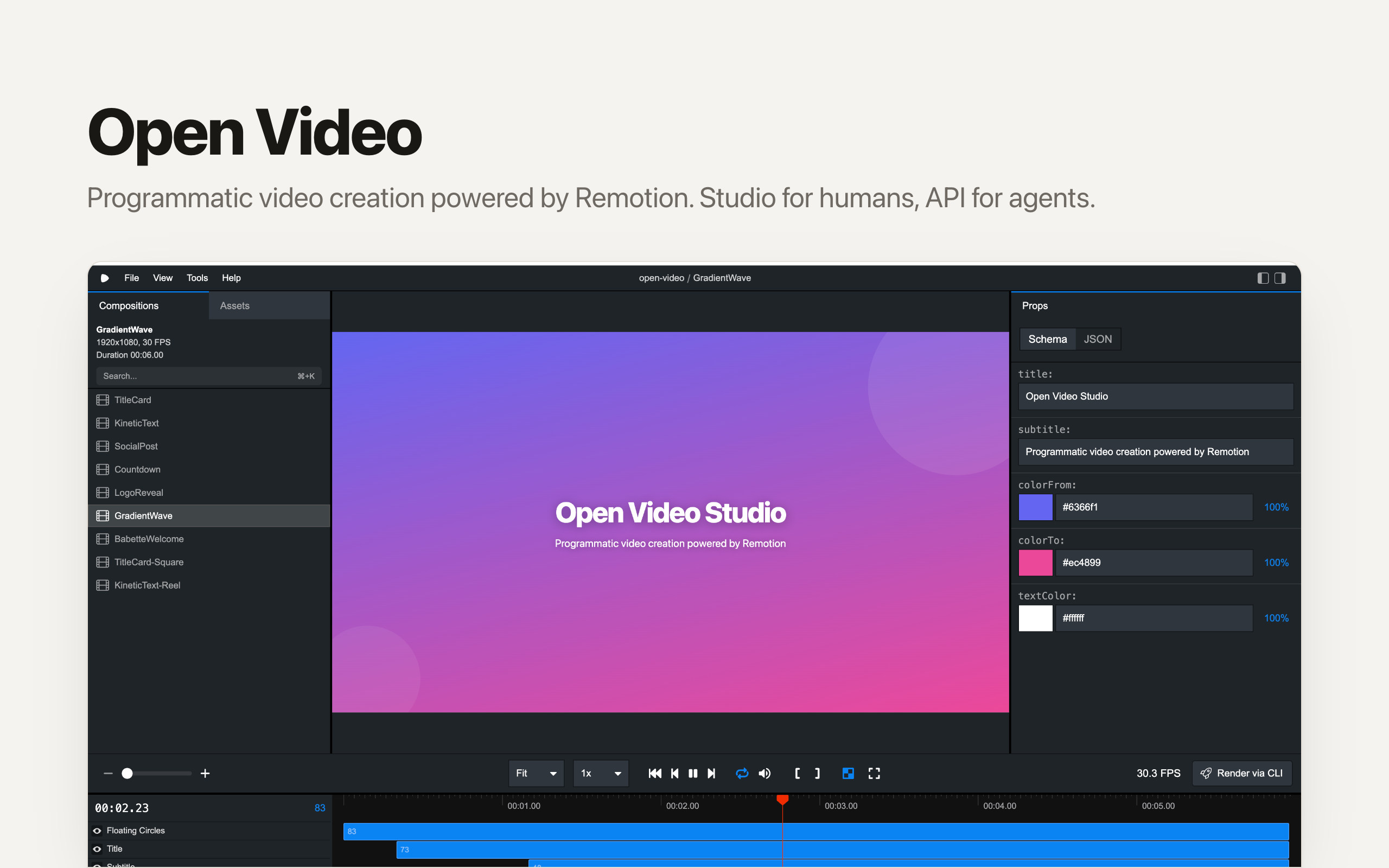The image size is (1389, 868).
Task: Edit the #6366f1 hex value field
Action: pyautogui.click(x=1154, y=507)
